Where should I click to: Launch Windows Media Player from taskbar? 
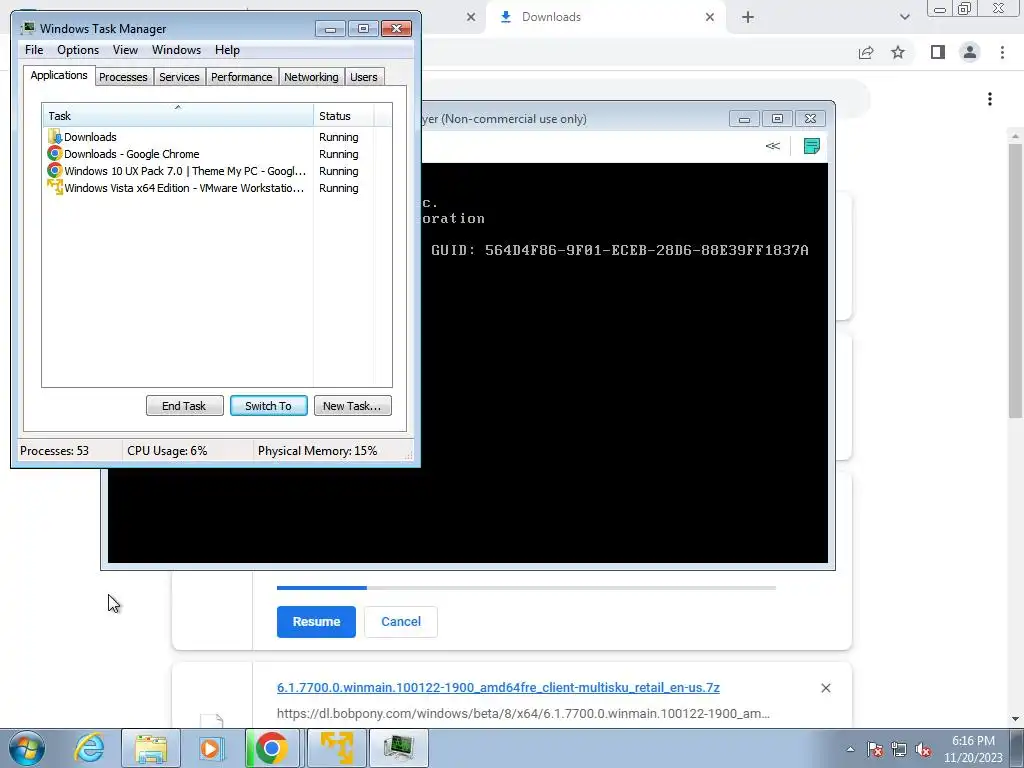click(210, 748)
